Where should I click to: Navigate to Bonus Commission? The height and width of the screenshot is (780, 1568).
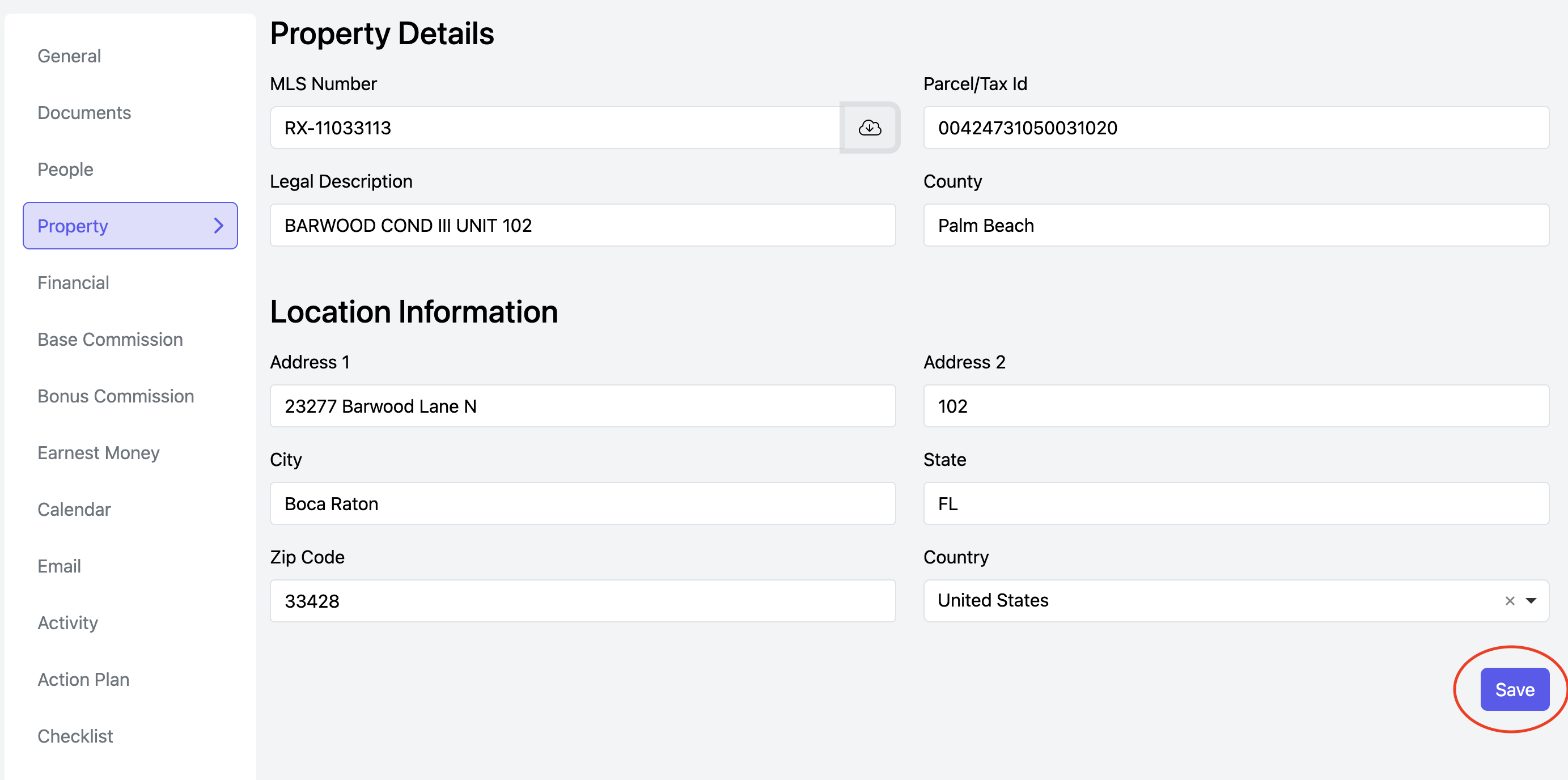116,396
